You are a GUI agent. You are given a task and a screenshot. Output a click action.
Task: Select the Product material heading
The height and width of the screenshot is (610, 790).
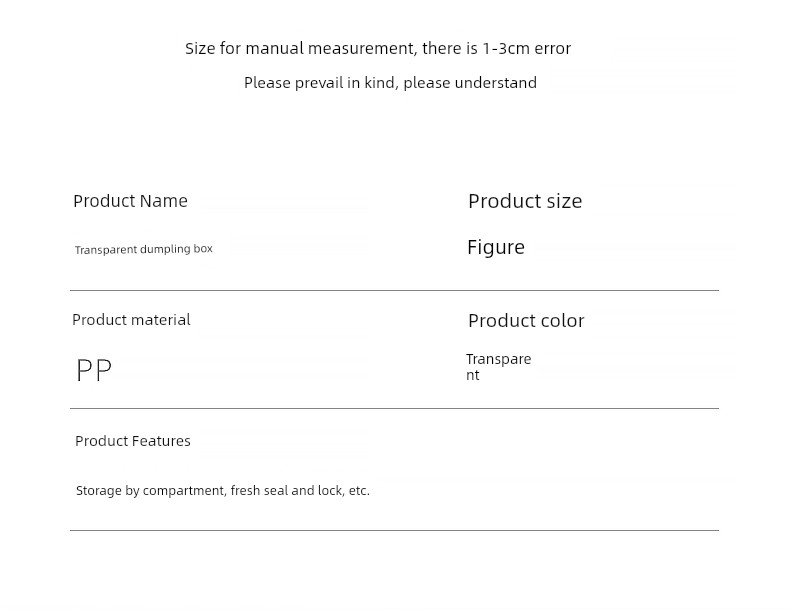tap(131, 320)
